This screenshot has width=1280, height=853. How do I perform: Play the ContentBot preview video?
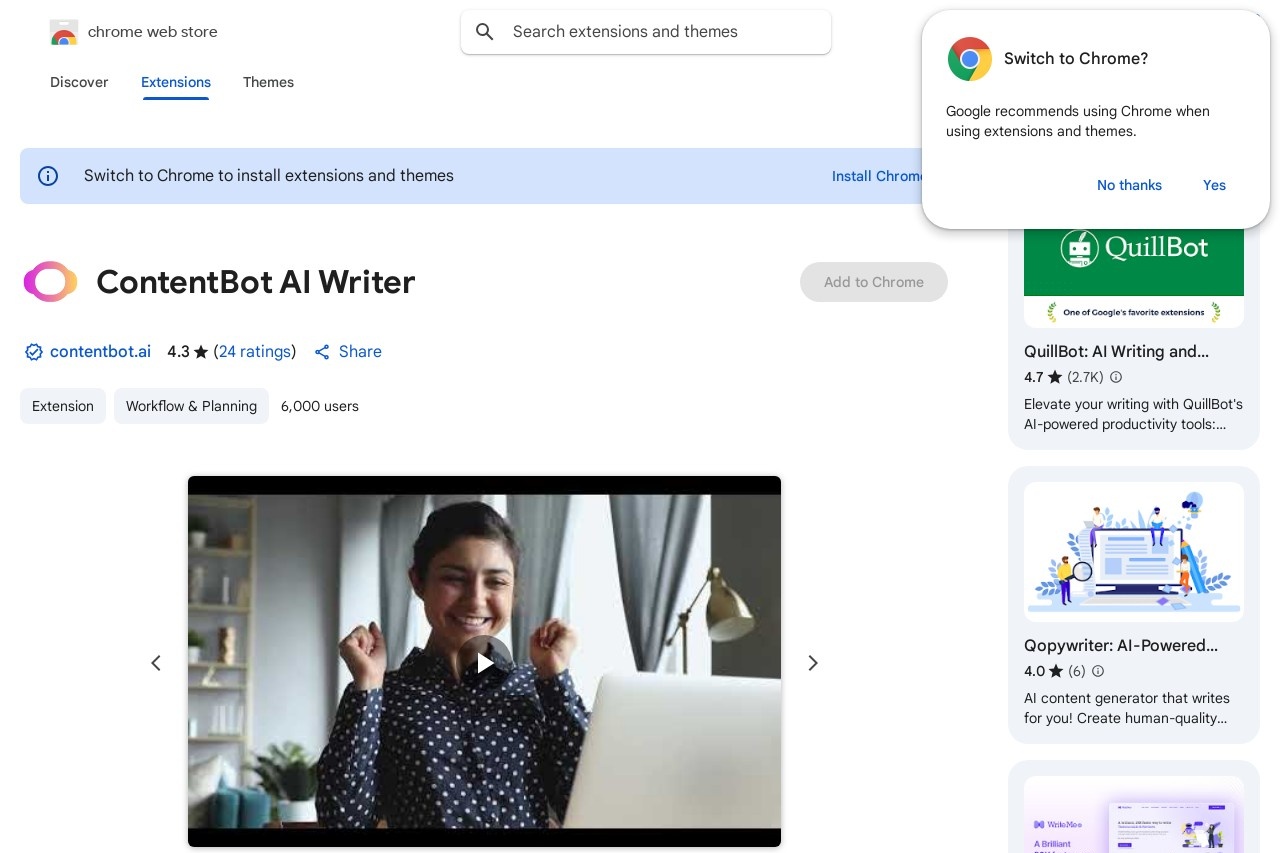[485, 662]
